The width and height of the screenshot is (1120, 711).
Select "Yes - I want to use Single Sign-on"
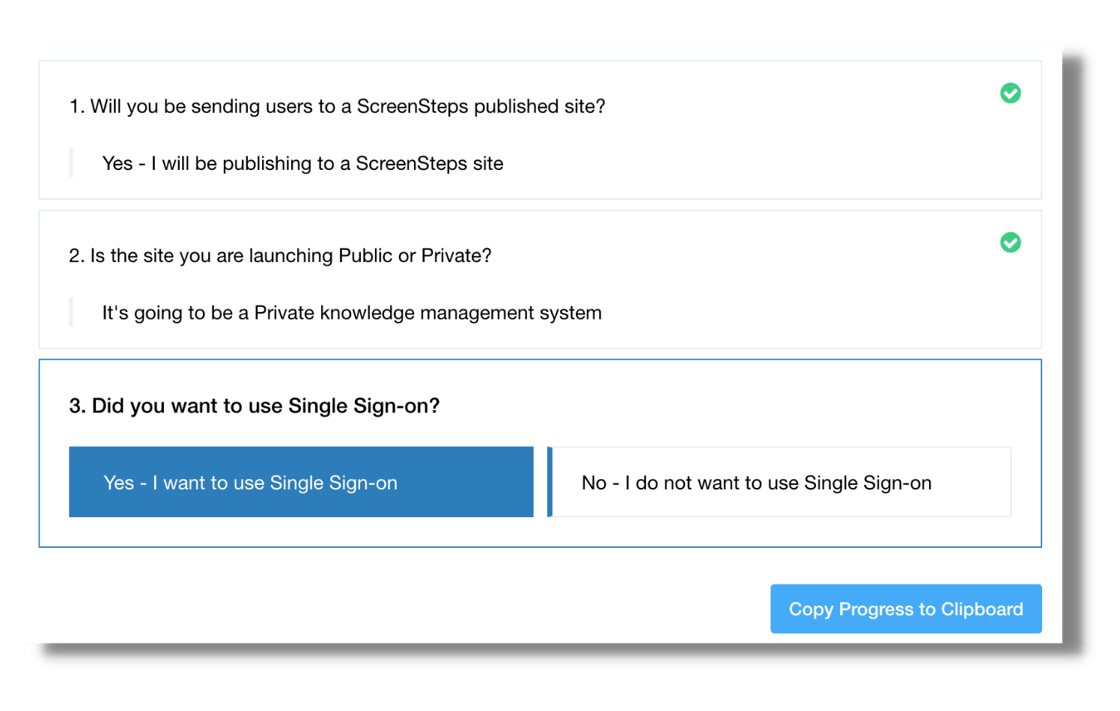(x=301, y=482)
